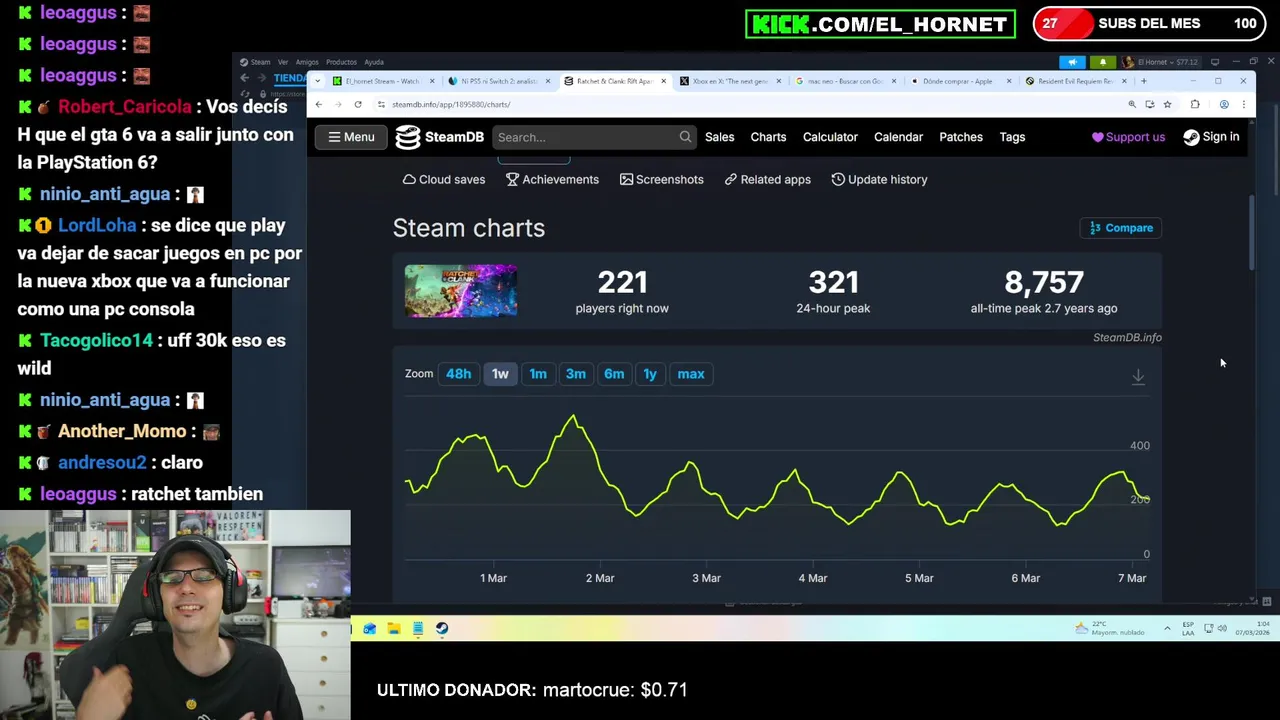The height and width of the screenshot is (720, 1280).
Task: Click the Support us link
Action: click(x=1128, y=137)
